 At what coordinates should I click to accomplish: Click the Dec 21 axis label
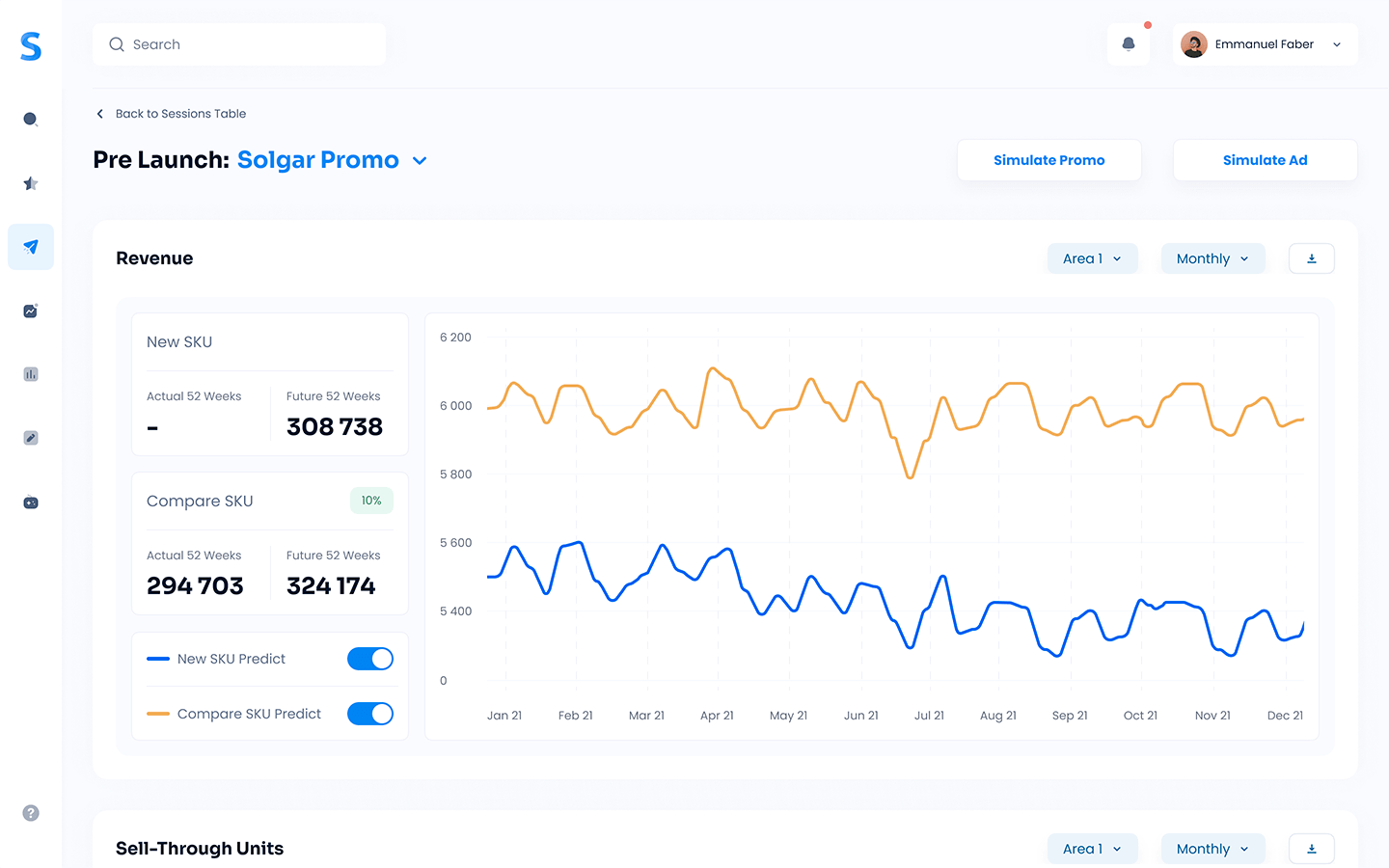(x=1285, y=716)
